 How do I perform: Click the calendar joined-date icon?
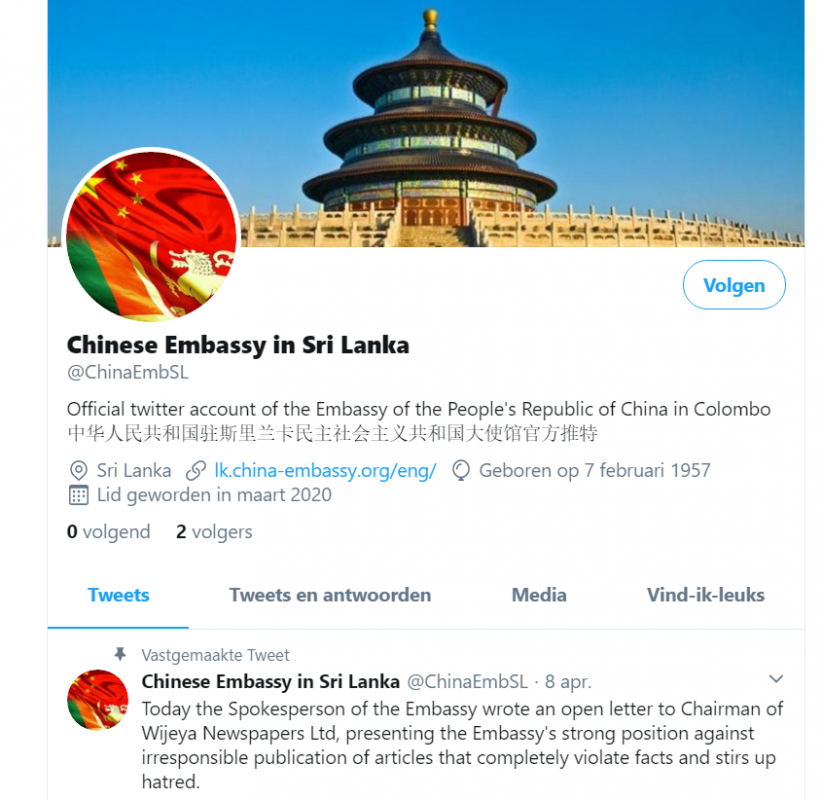click(x=79, y=495)
